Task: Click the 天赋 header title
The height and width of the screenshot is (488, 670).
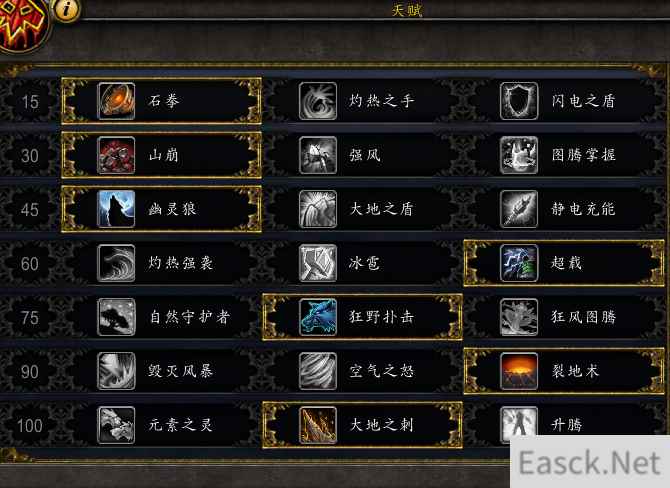Action: tap(407, 10)
